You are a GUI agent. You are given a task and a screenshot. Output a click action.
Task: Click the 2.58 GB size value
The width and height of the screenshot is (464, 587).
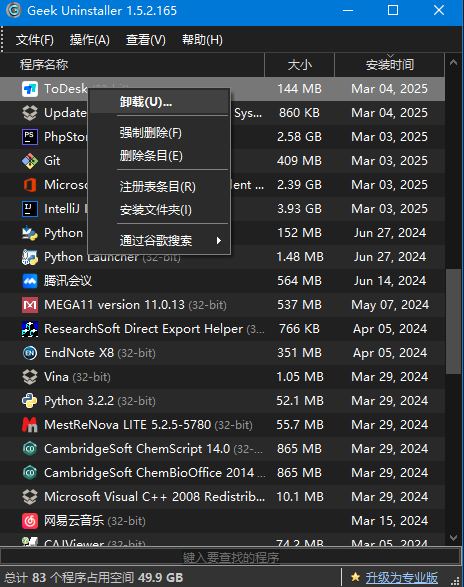(x=299, y=137)
